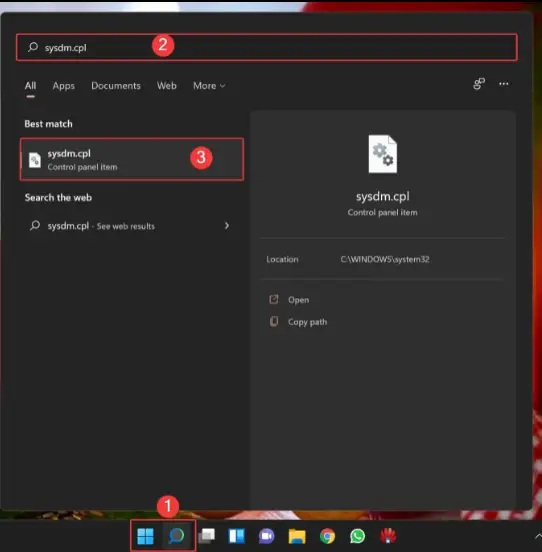
Task: Click the search box containing sysdm.cpl
Action: 267,47
